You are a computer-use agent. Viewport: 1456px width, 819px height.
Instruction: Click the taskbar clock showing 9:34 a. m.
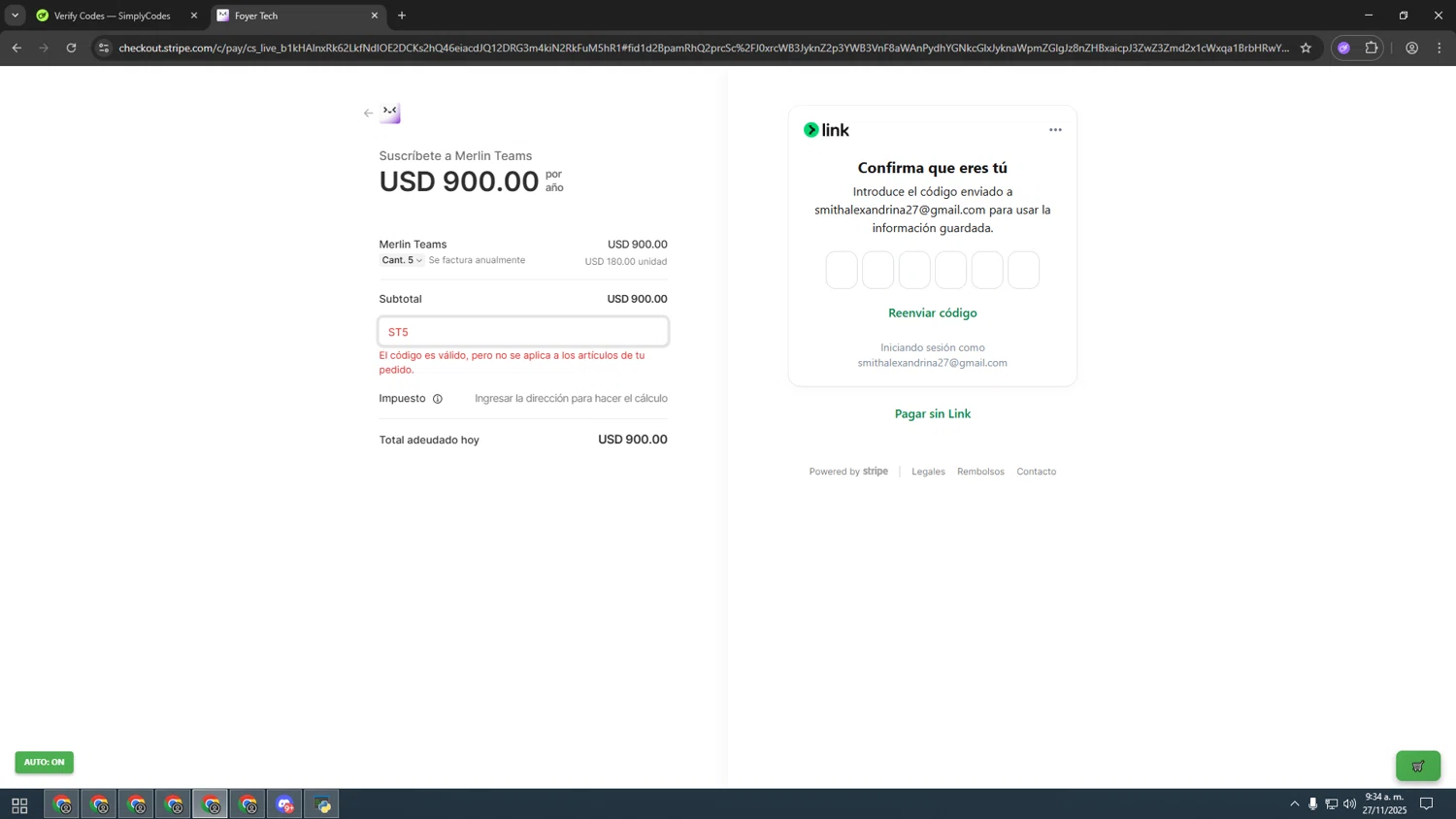(x=1384, y=803)
